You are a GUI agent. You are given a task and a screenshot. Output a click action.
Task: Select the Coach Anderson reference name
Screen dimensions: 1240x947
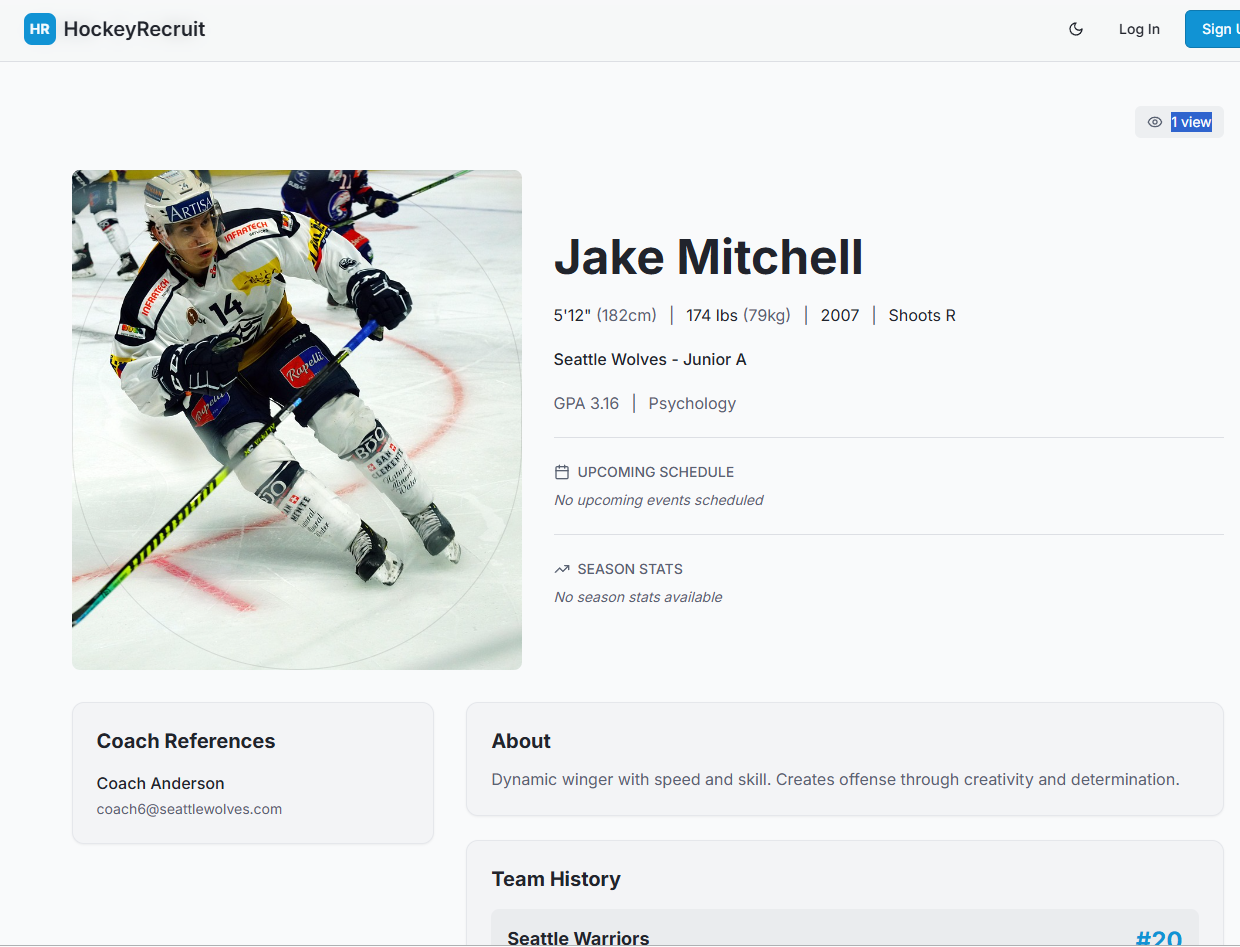point(160,783)
